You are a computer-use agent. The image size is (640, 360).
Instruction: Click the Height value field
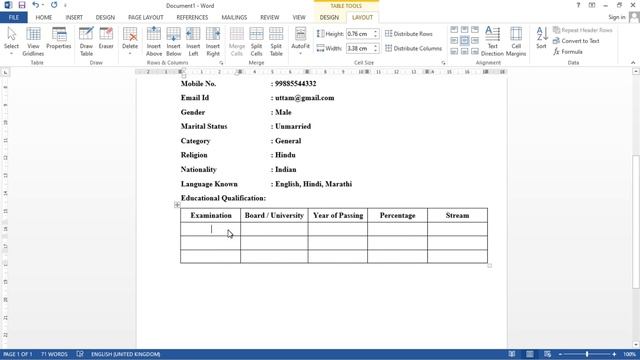(x=359, y=34)
